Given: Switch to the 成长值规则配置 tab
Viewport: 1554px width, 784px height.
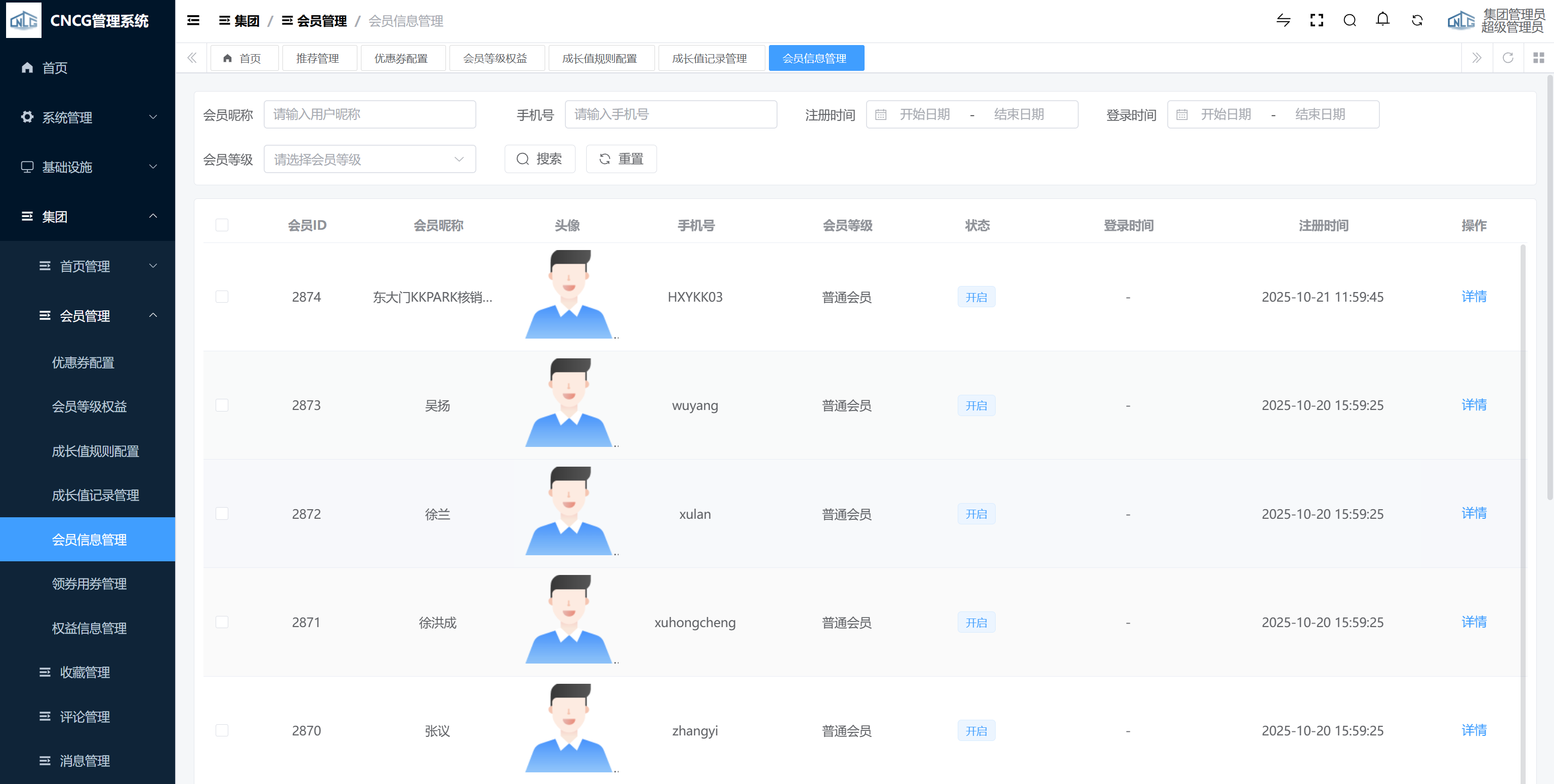Looking at the screenshot, I should click(600, 59).
